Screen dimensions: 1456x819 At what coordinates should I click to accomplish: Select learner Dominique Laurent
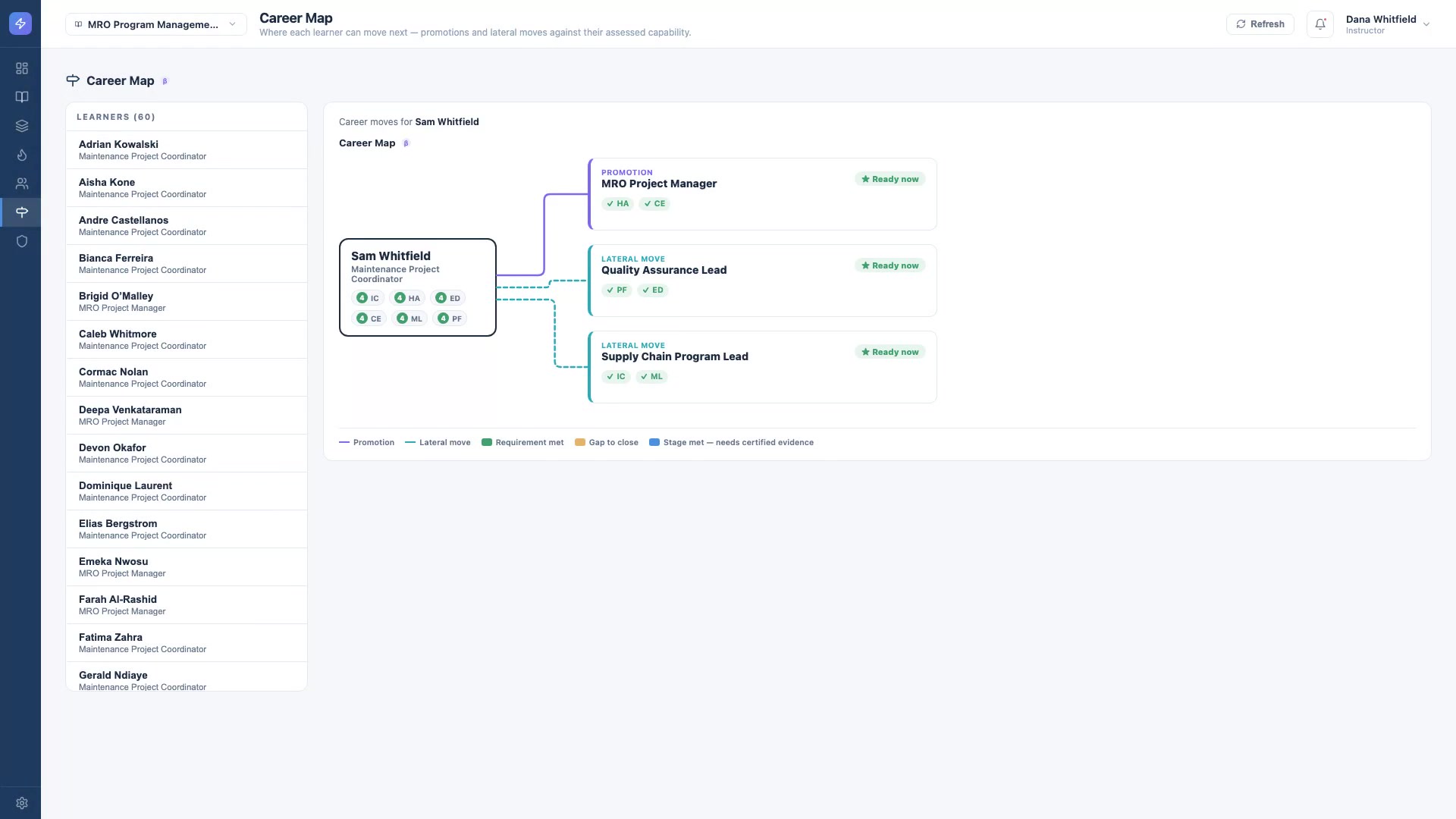point(187,491)
